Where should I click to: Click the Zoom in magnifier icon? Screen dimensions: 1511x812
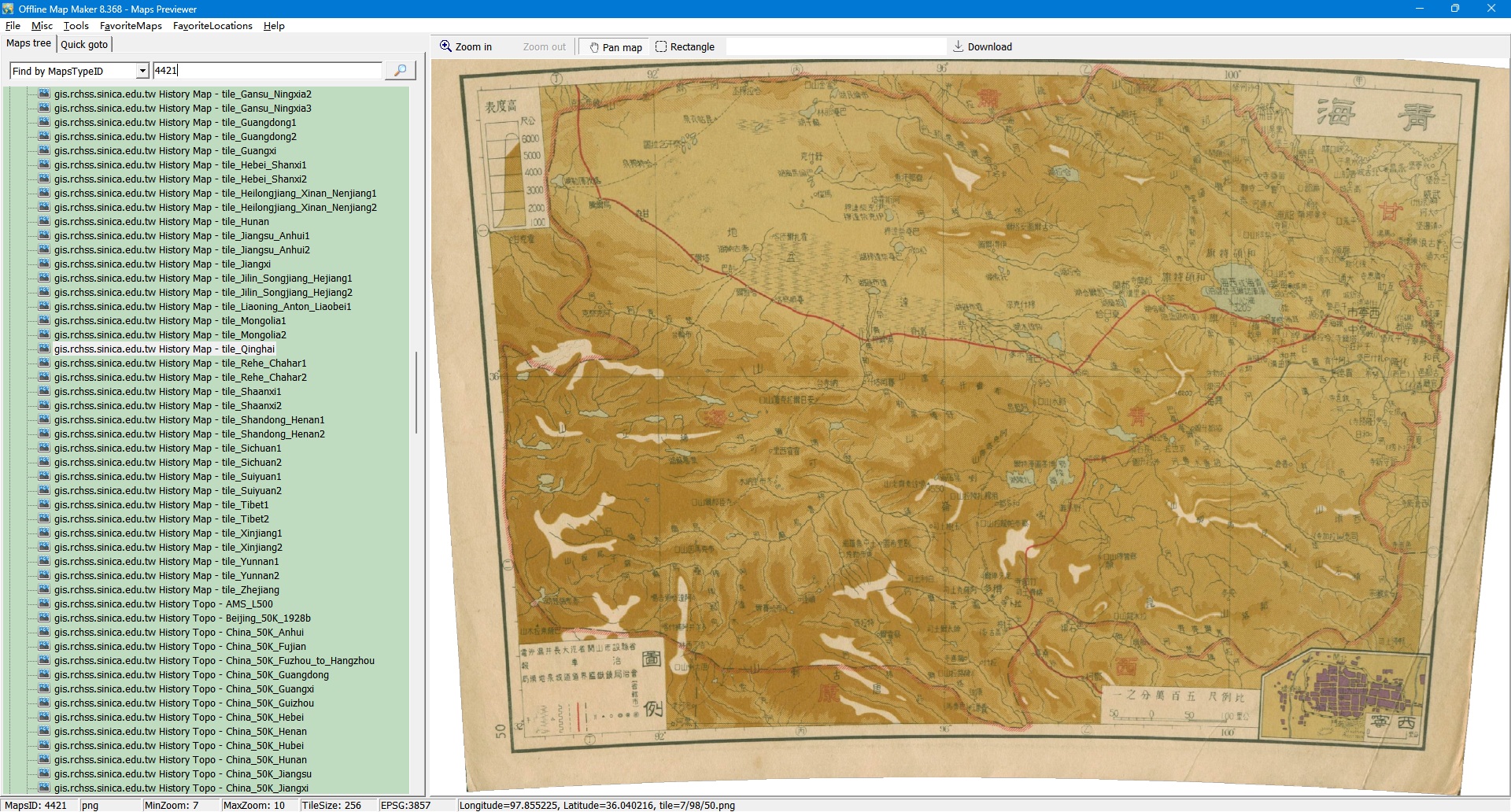pos(445,46)
